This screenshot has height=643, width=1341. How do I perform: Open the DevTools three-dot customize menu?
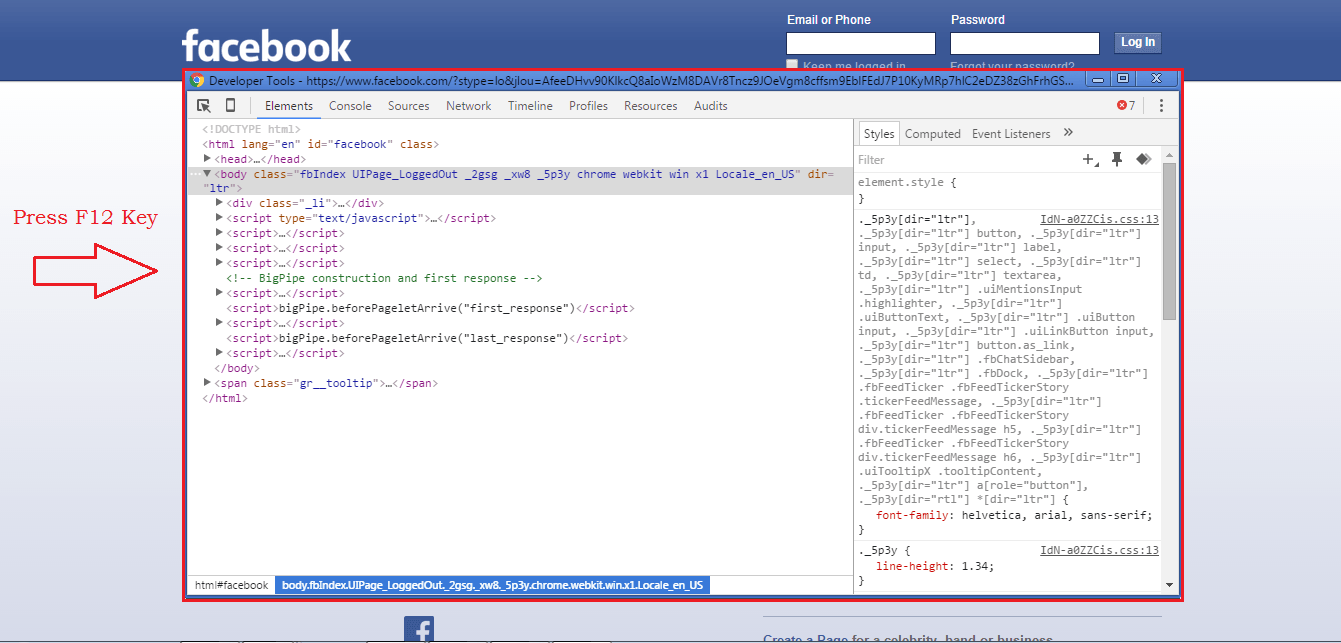[1161, 106]
